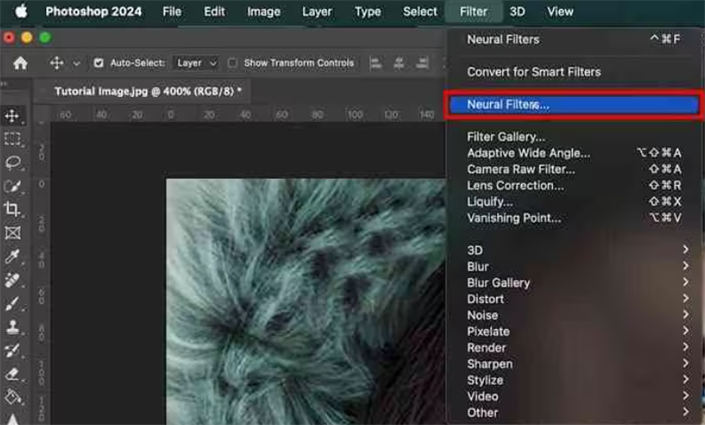Click the Home icon in options bar
The height and width of the screenshot is (425, 705).
(x=20, y=63)
